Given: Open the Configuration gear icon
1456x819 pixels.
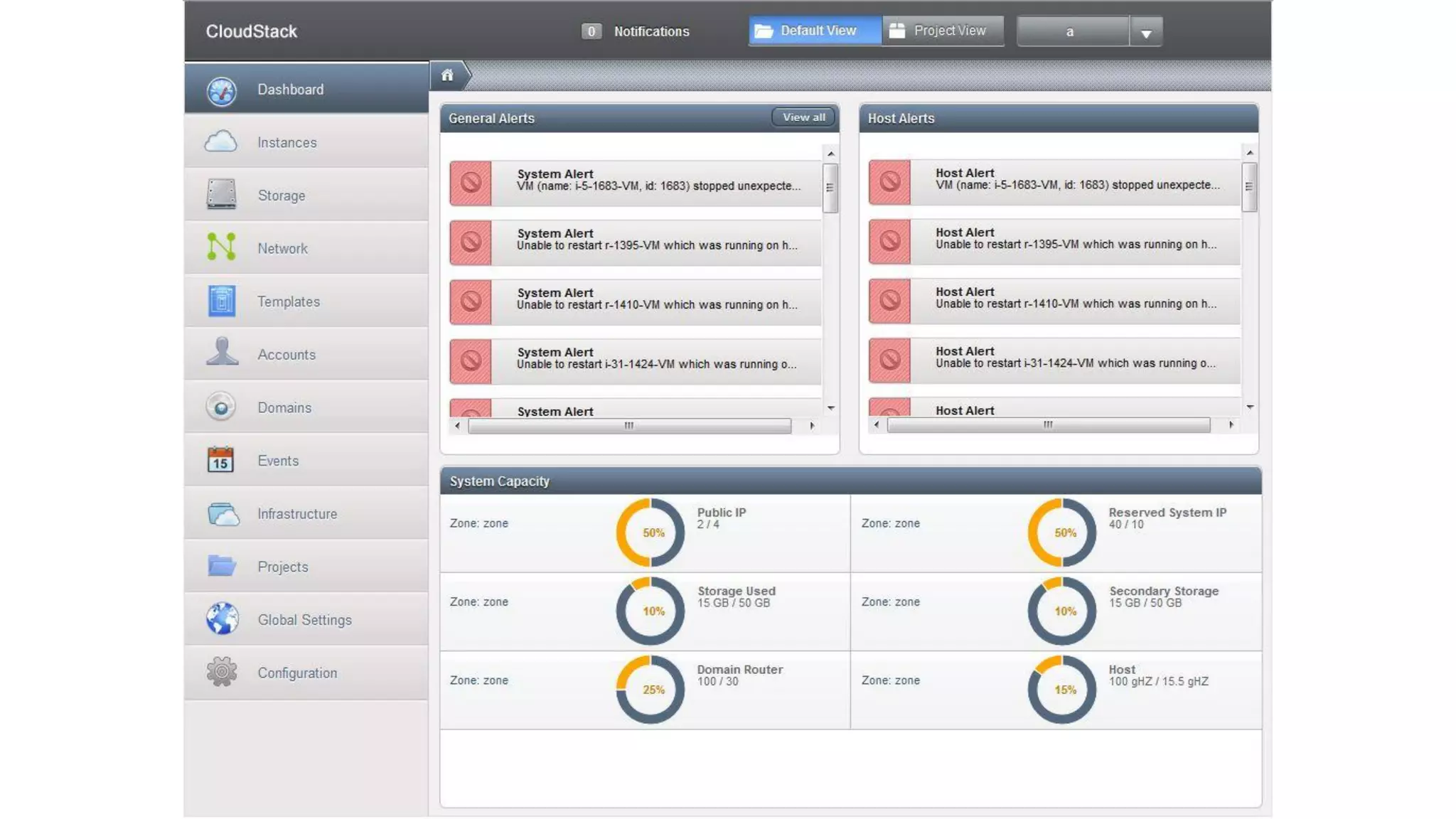Looking at the screenshot, I should [x=221, y=672].
